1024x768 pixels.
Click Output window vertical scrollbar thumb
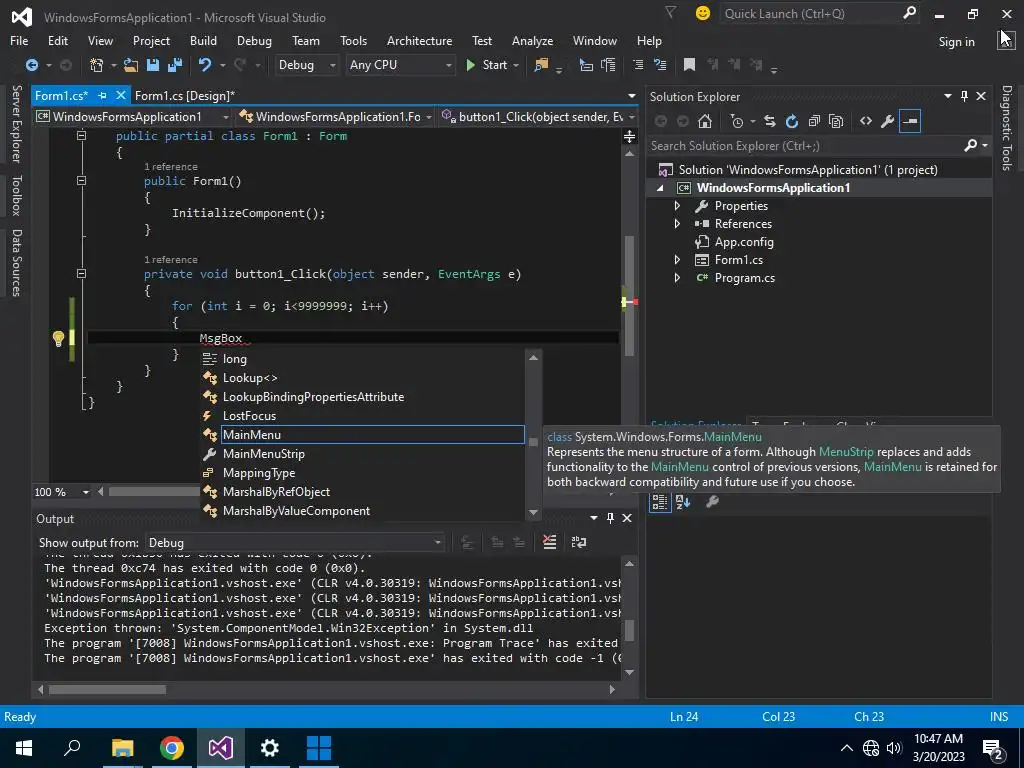click(x=630, y=631)
